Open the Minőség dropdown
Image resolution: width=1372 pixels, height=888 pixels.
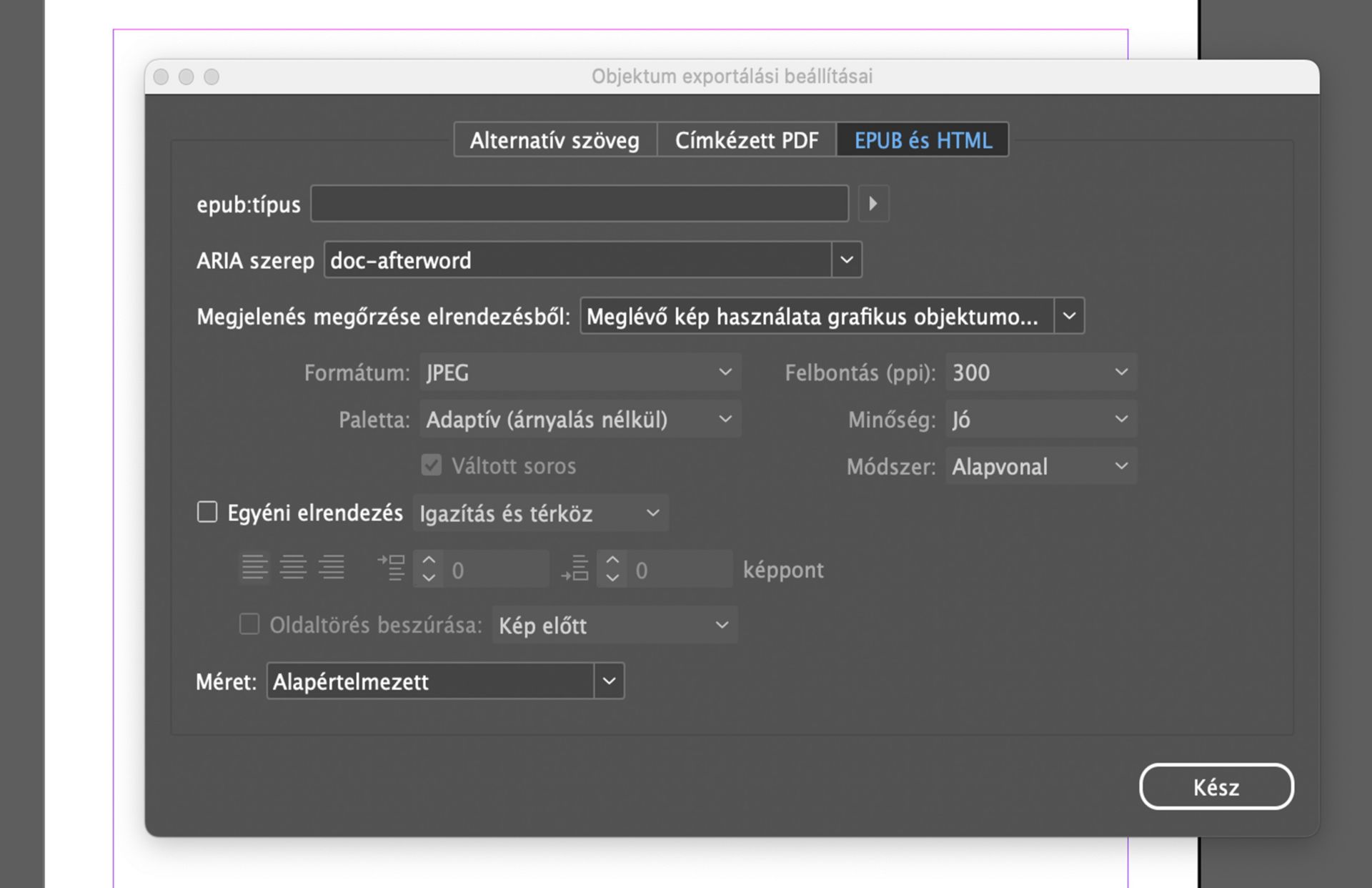[1120, 419]
